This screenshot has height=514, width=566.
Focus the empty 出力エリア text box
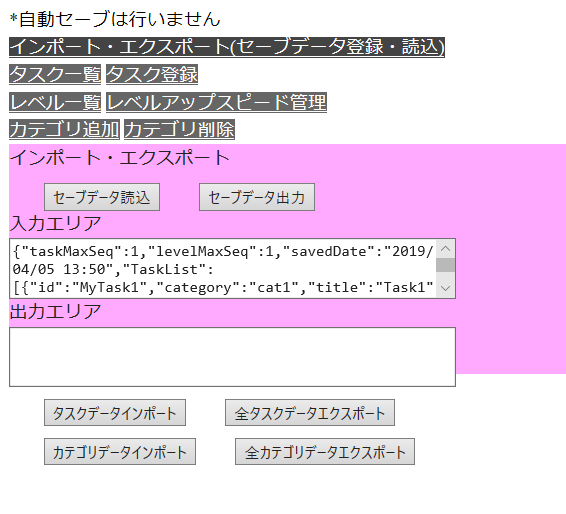coord(232,357)
